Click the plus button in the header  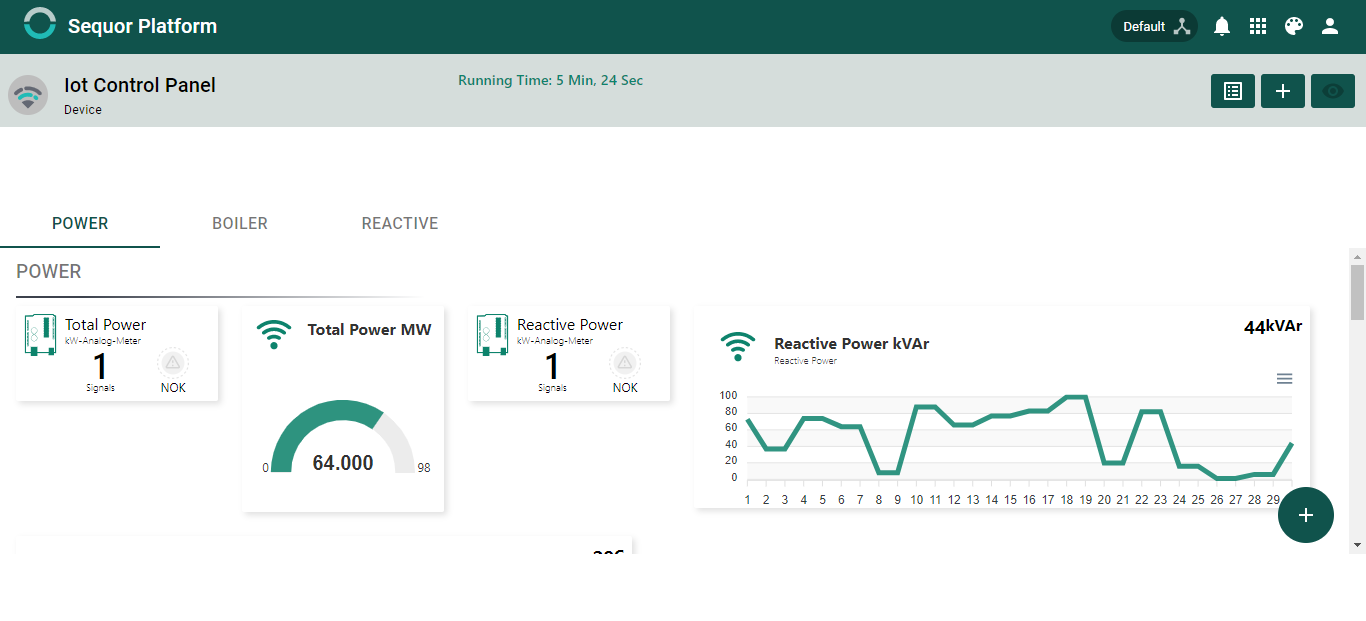click(1283, 91)
